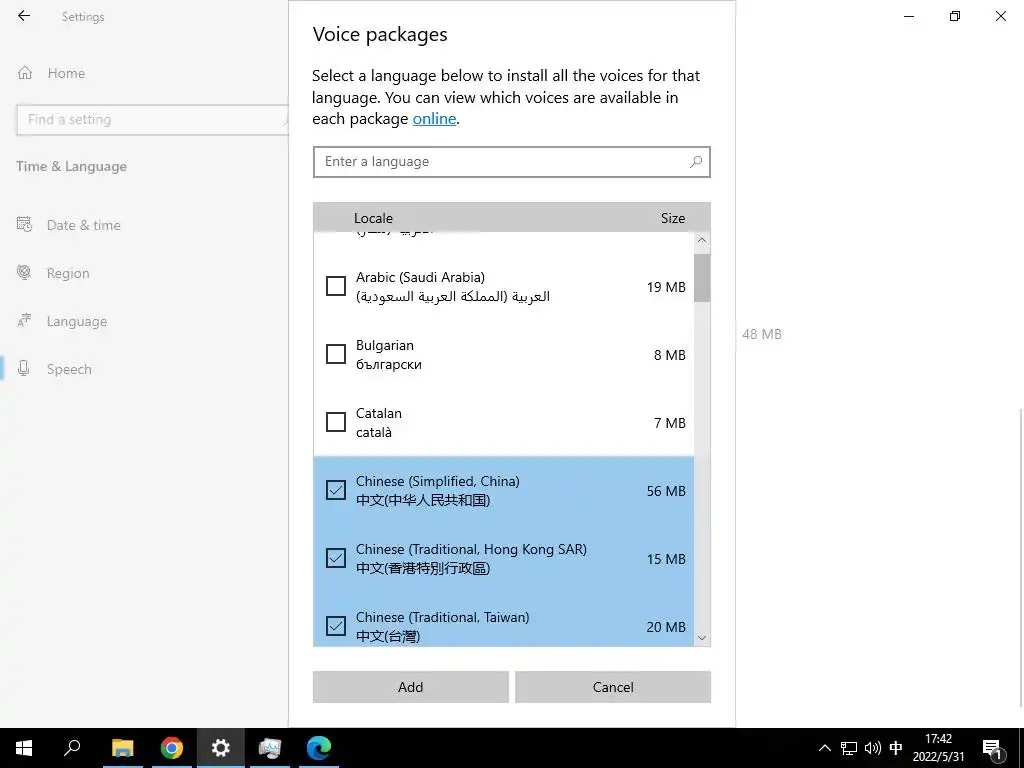Select the Size column header
The width and height of the screenshot is (1024, 768).
coord(673,218)
